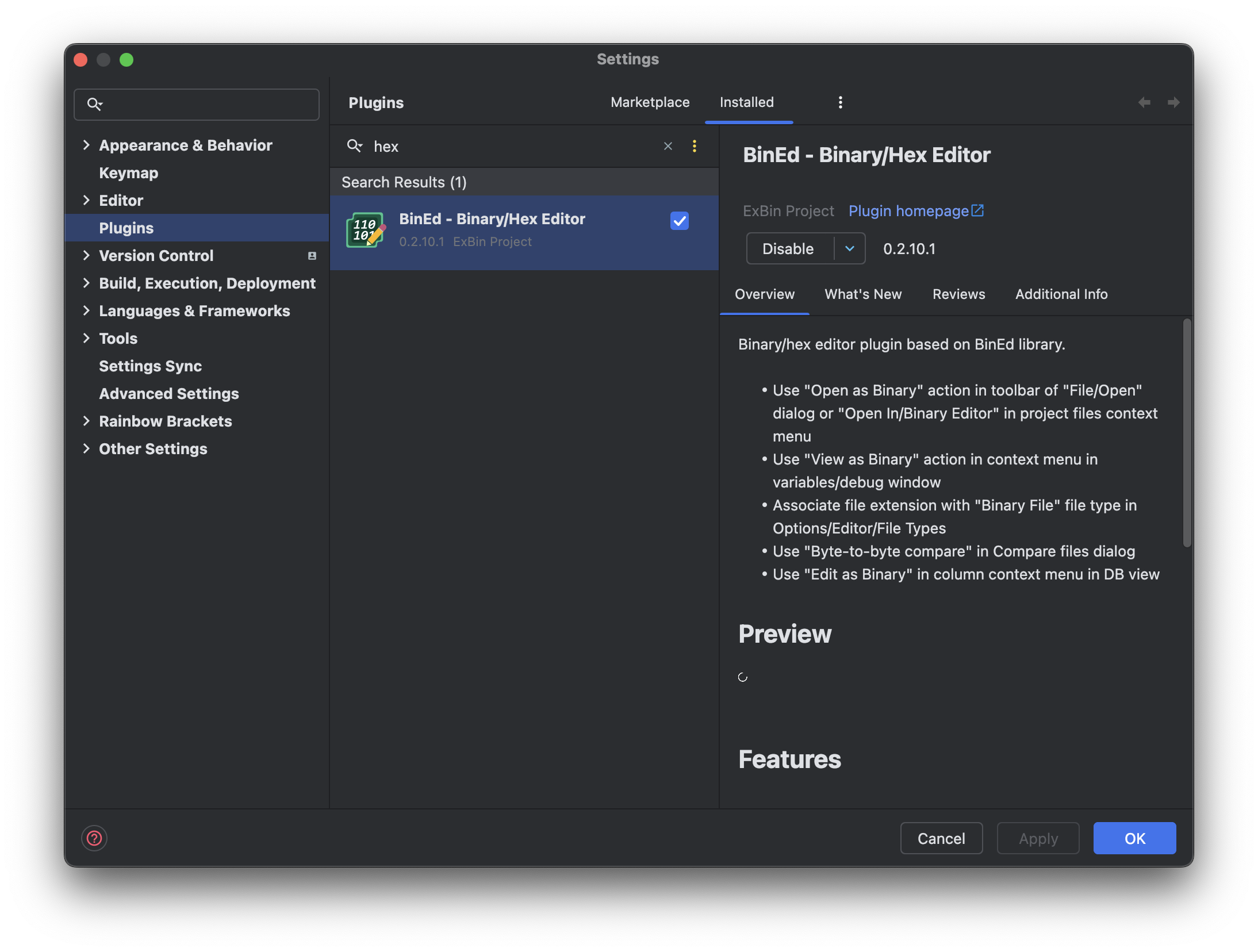Screen dimensions: 1258x952
Task: Switch to the Marketplace tab
Action: click(650, 102)
